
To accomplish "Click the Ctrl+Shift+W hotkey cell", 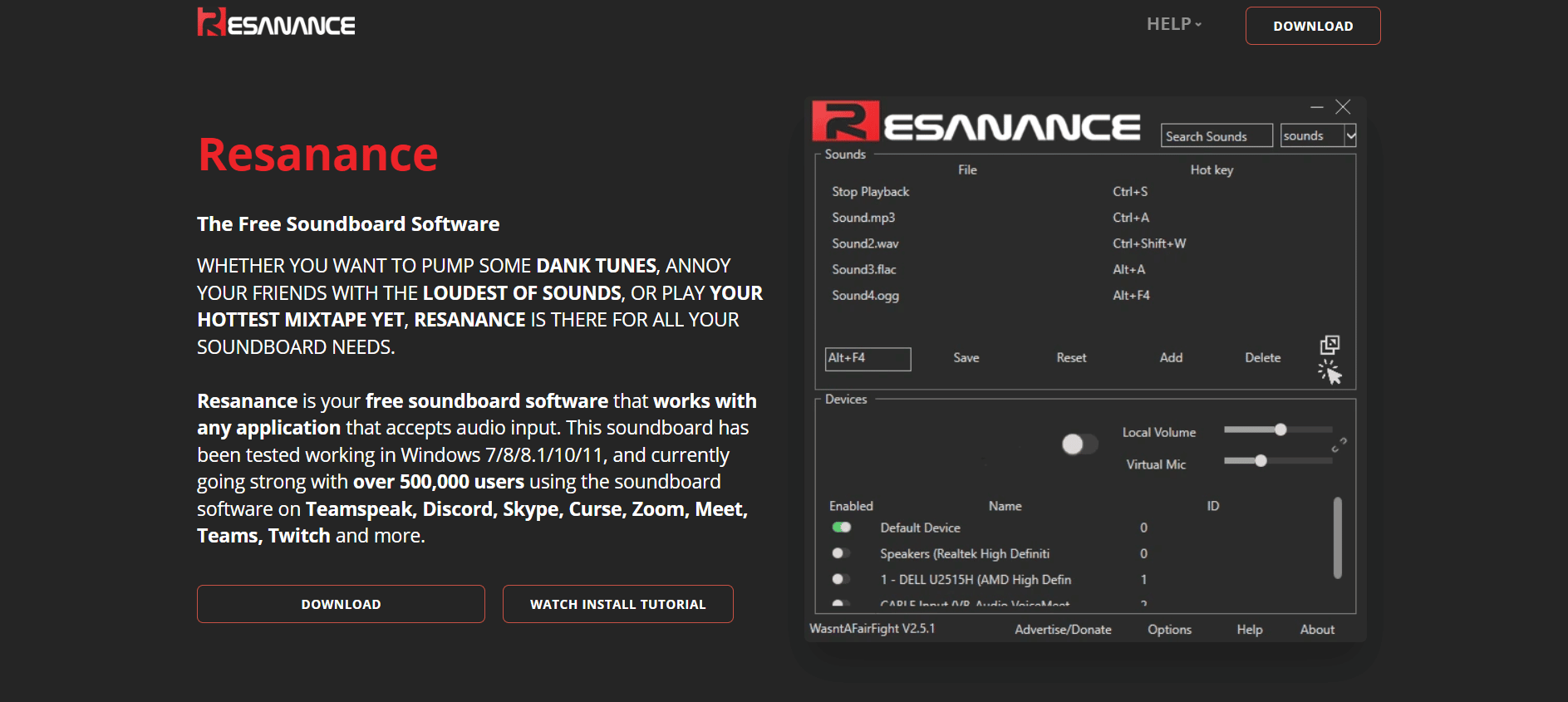I will [1149, 243].
